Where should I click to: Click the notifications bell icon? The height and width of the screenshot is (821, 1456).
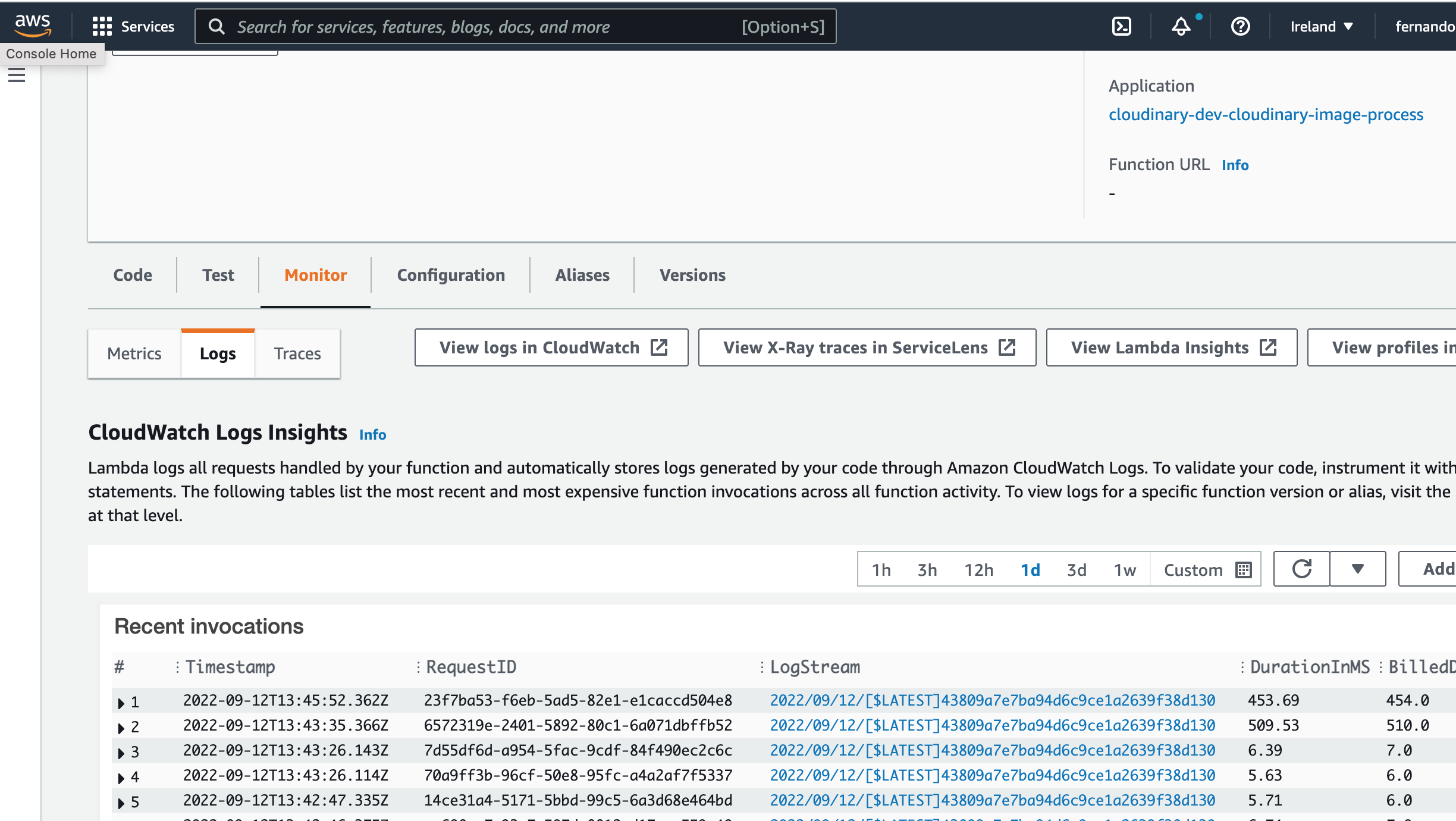click(x=1181, y=26)
